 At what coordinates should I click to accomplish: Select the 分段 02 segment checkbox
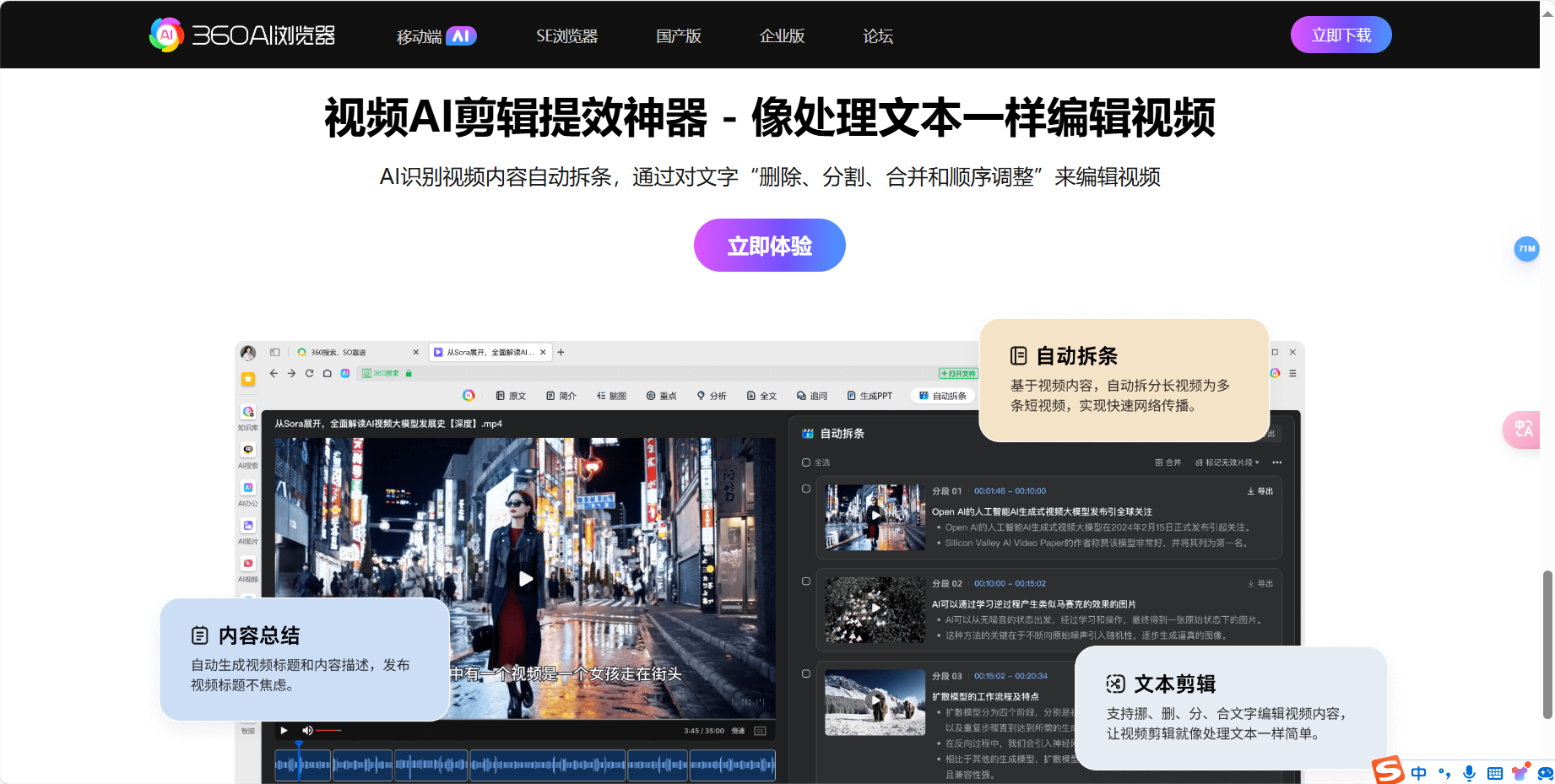click(805, 581)
